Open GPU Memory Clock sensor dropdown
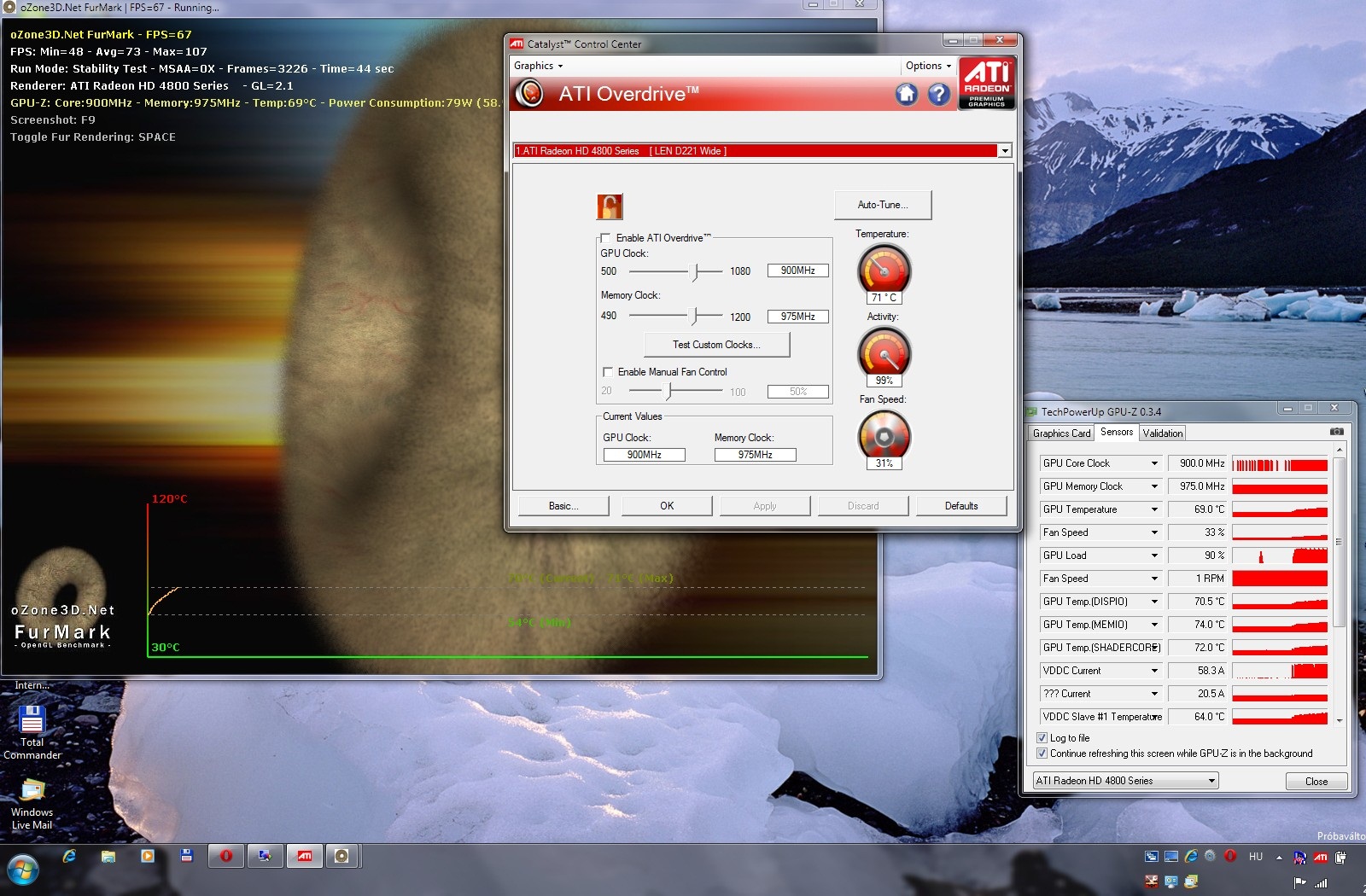 [x=1154, y=486]
